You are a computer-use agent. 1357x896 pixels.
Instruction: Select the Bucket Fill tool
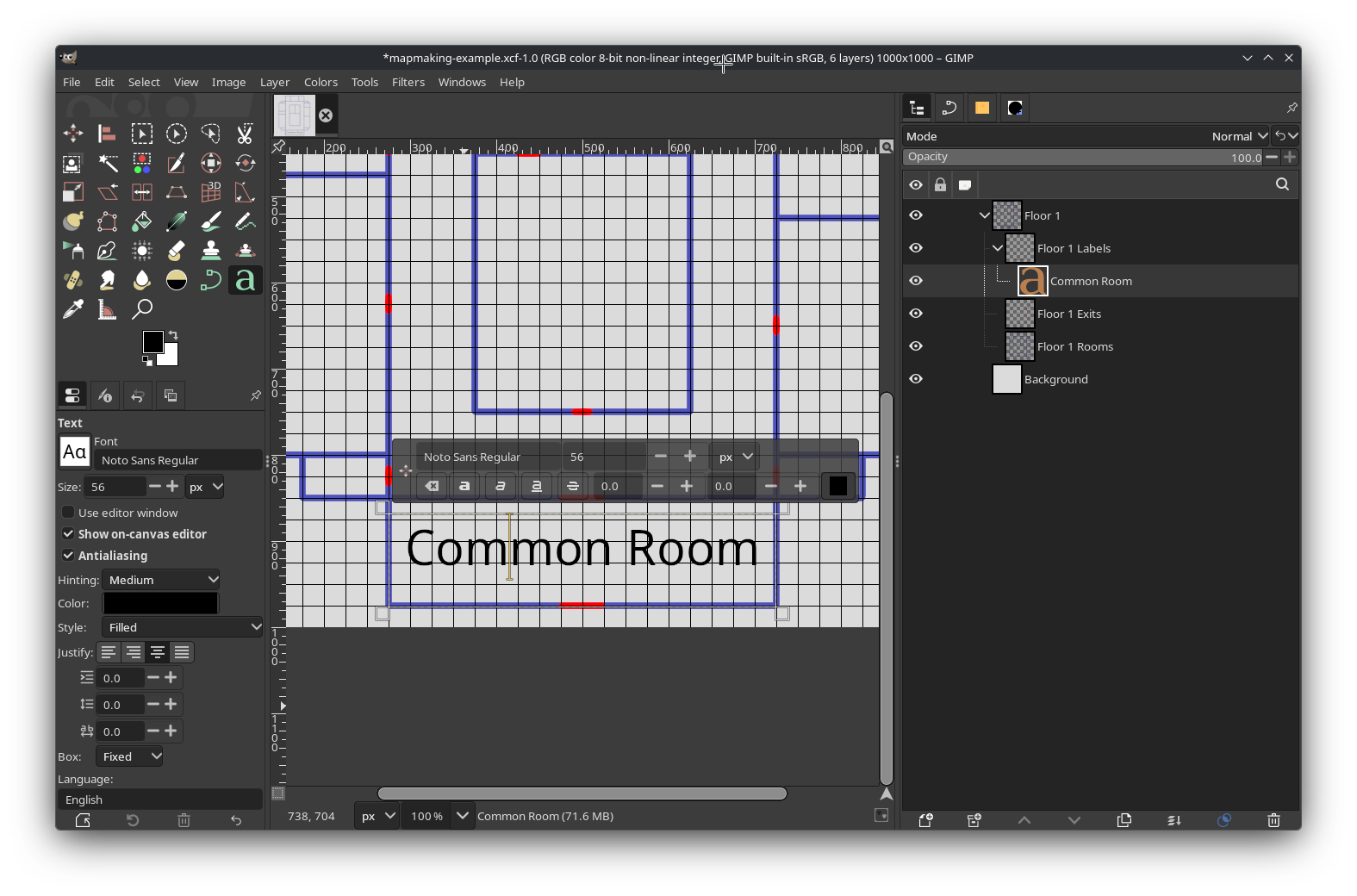(142, 221)
